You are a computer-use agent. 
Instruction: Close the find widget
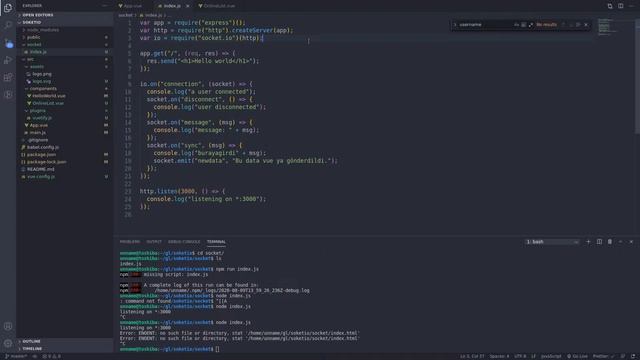click(x=586, y=24)
